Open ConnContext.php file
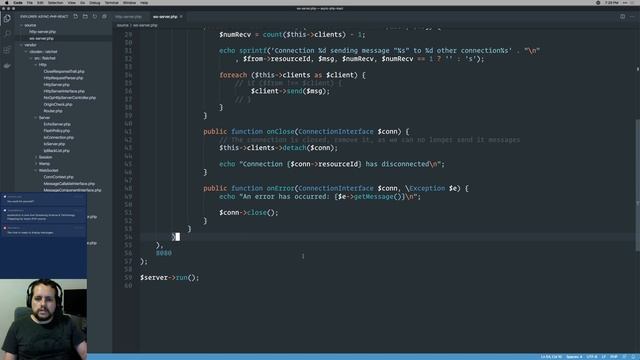 [x=58, y=177]
